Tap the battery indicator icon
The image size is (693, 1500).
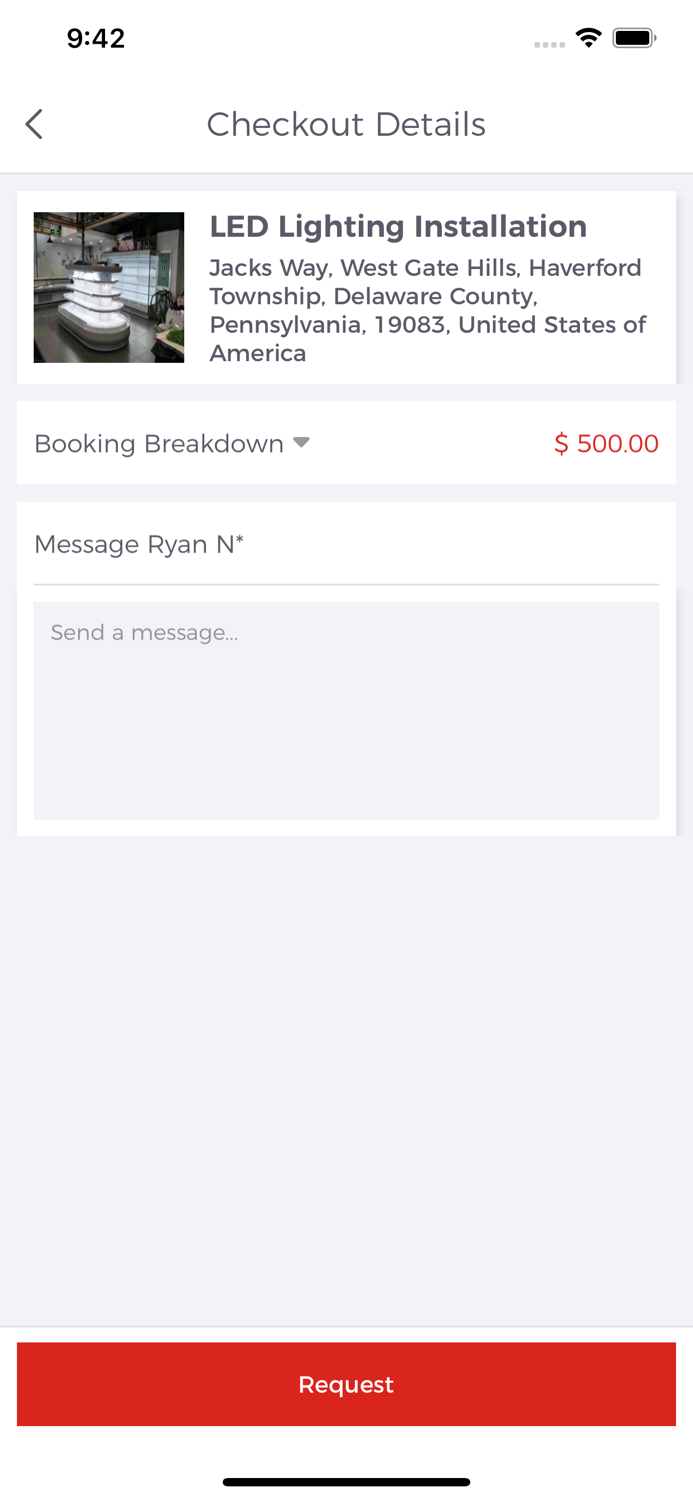(634, 38)
